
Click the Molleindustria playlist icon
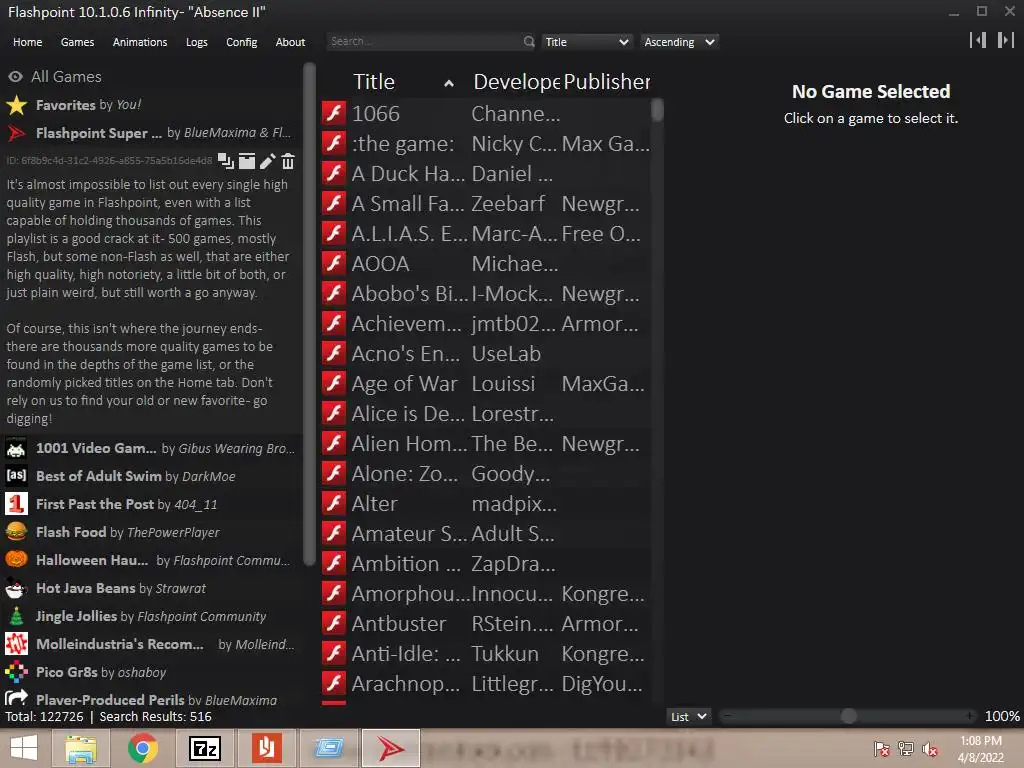tap(16, 644)
